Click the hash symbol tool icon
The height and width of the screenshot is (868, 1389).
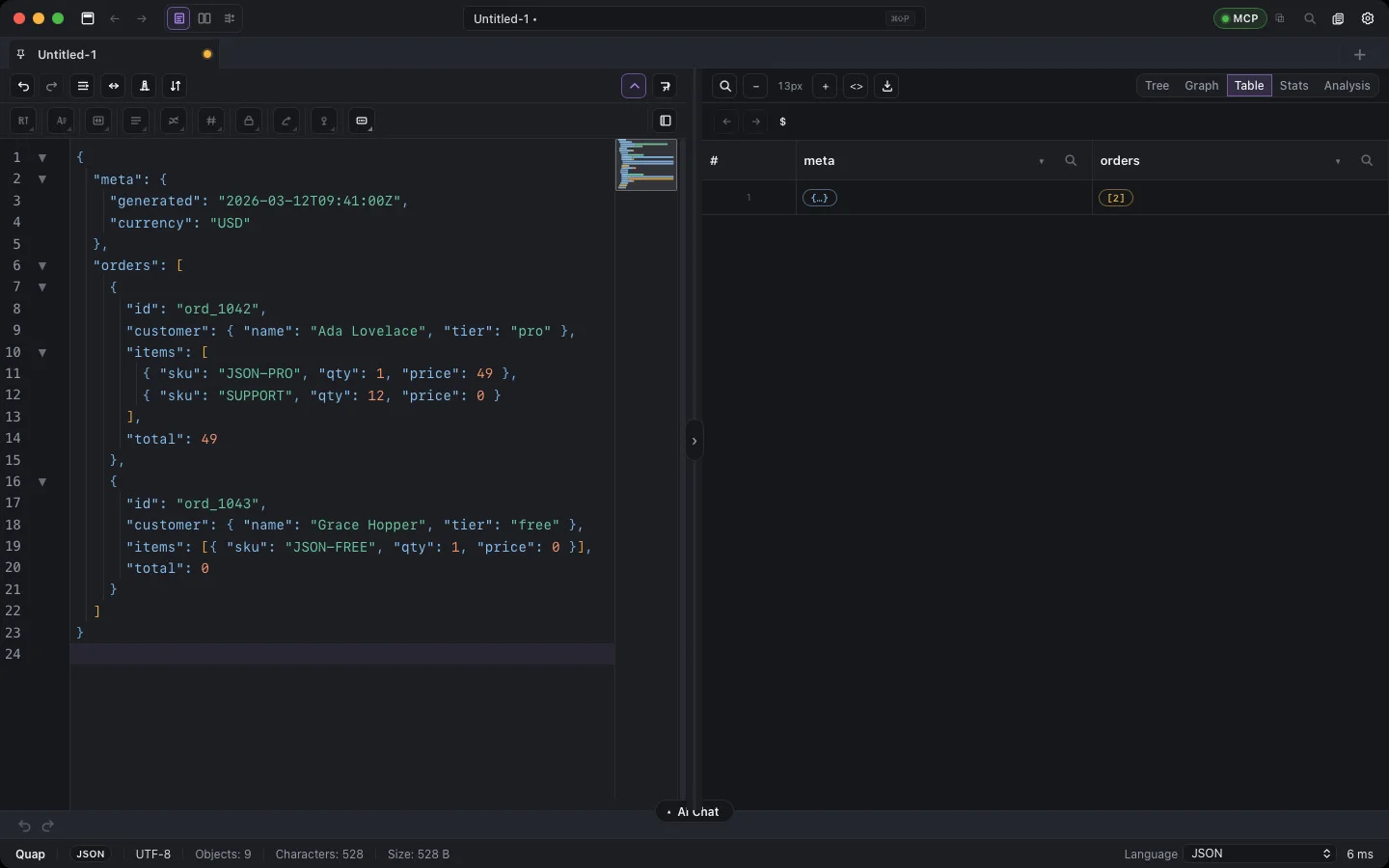[211, 122]
